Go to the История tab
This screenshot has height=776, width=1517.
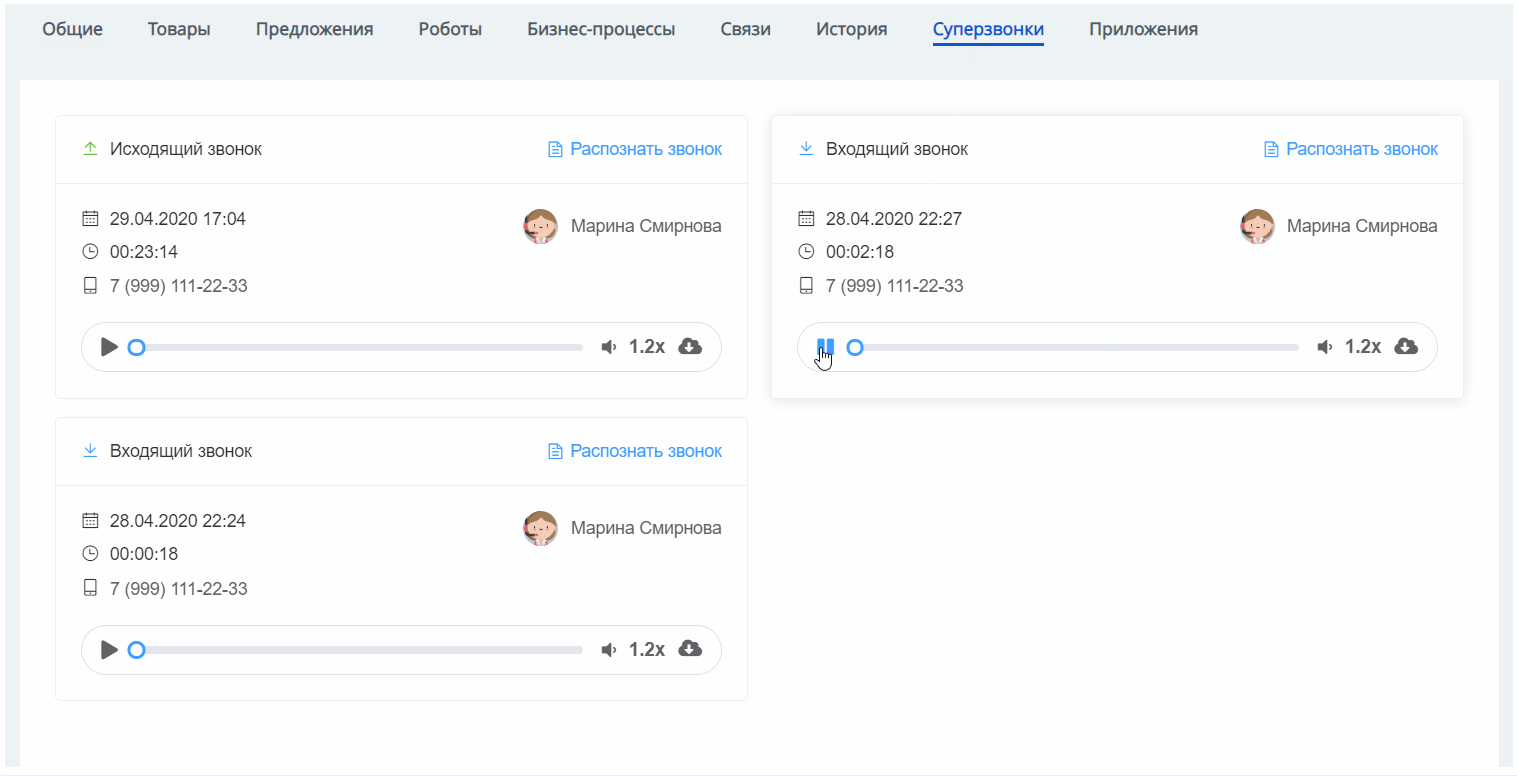tap(851, 29)
